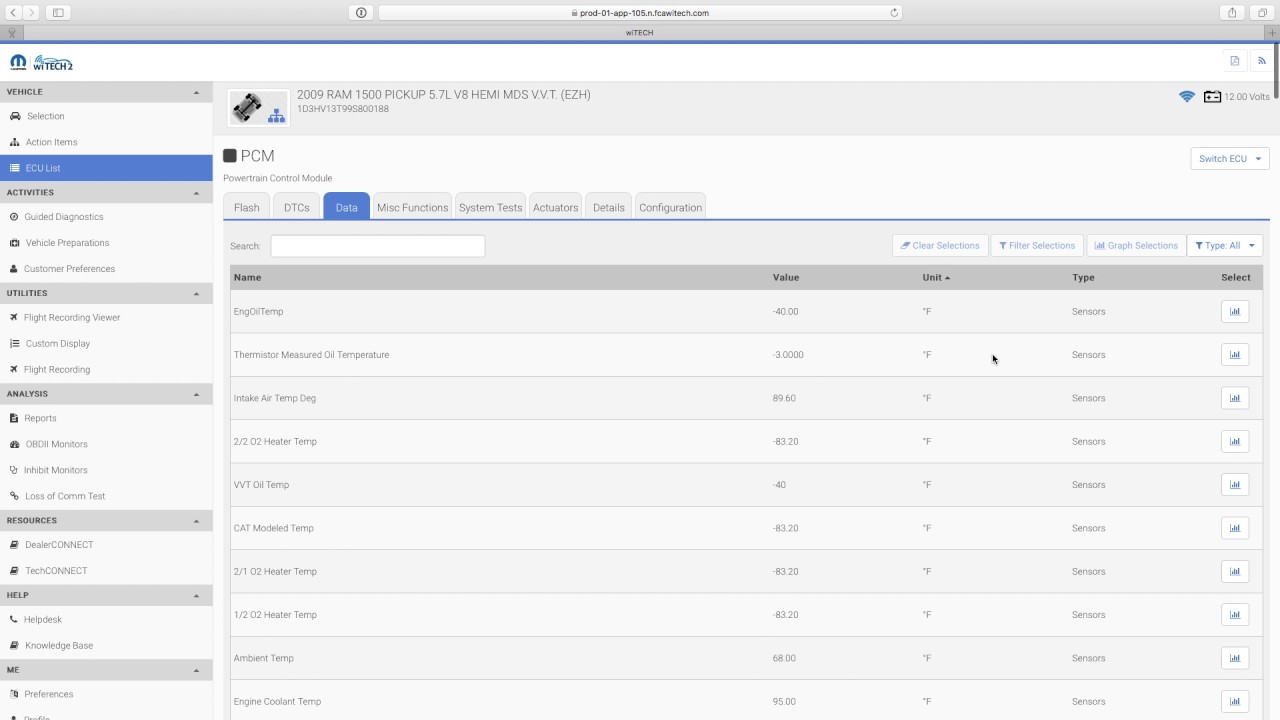Screen dimensions: 1280x720
Task: Click the Graph Selections button
Action: click(x=1136, y=245)
